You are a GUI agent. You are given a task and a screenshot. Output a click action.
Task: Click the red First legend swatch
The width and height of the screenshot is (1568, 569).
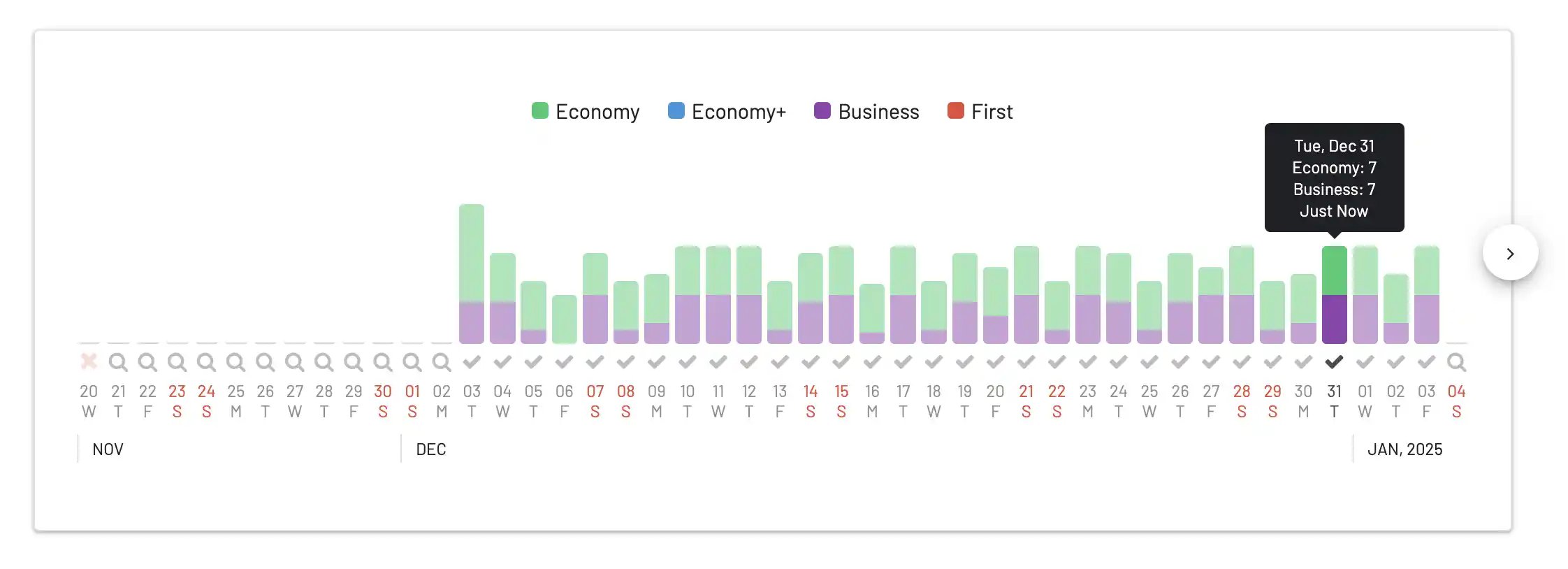tap(955, 111)
